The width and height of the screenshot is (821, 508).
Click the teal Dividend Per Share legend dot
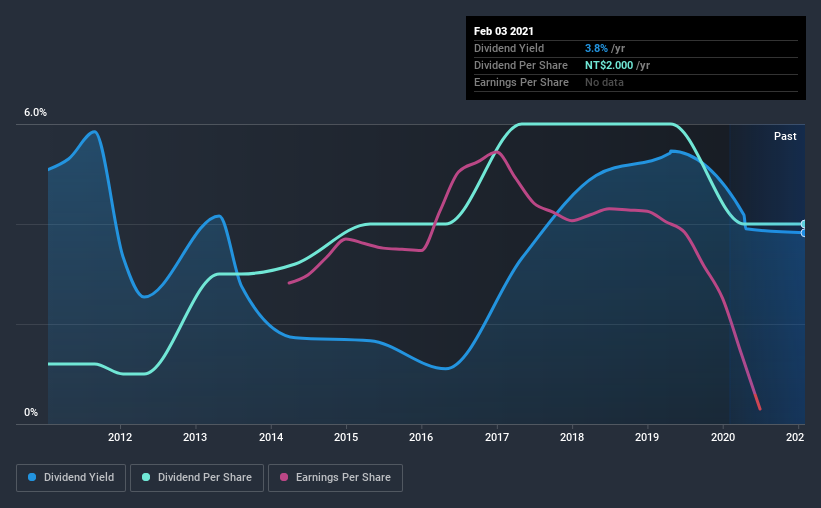coord(146,477)
